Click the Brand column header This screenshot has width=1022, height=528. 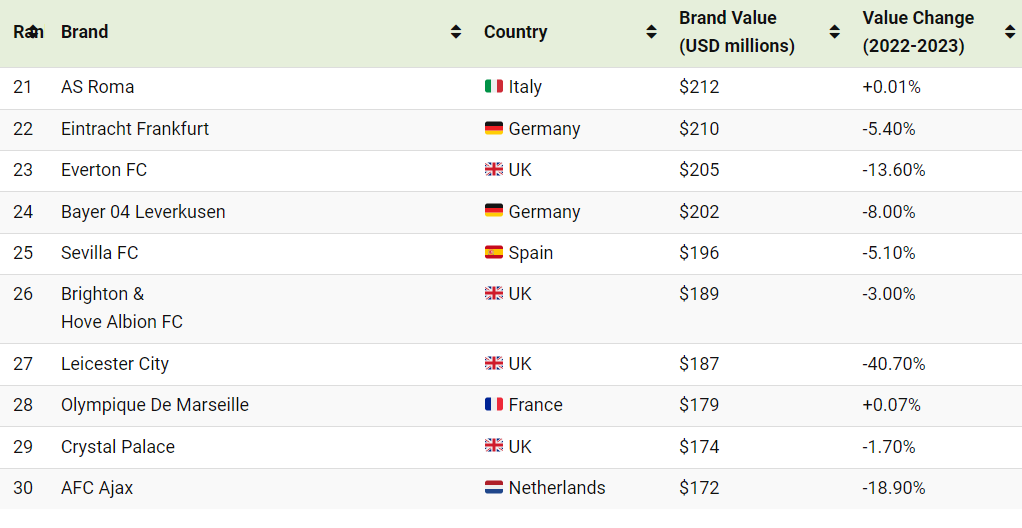point(84,31)
